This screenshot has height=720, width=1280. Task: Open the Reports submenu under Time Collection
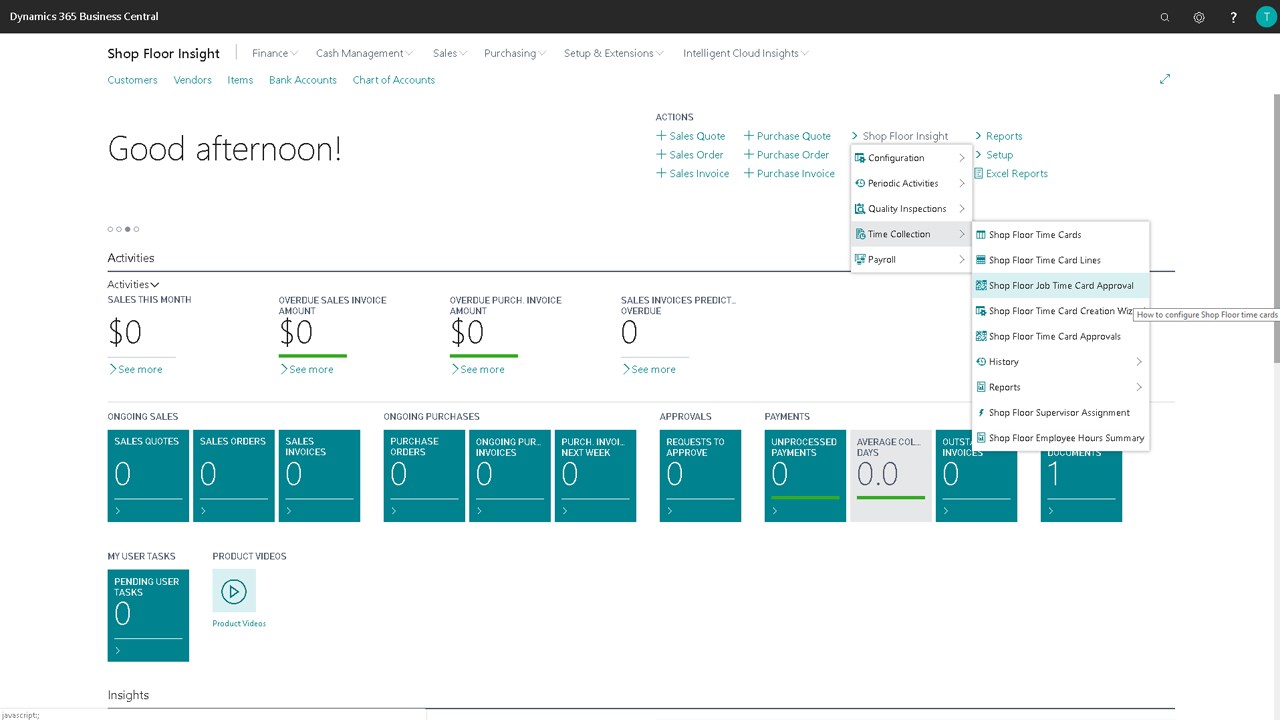click(1060, 387)
